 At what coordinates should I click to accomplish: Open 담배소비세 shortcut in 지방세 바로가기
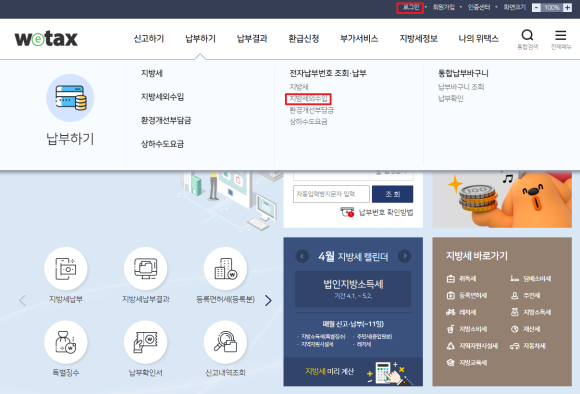[531, 279]
